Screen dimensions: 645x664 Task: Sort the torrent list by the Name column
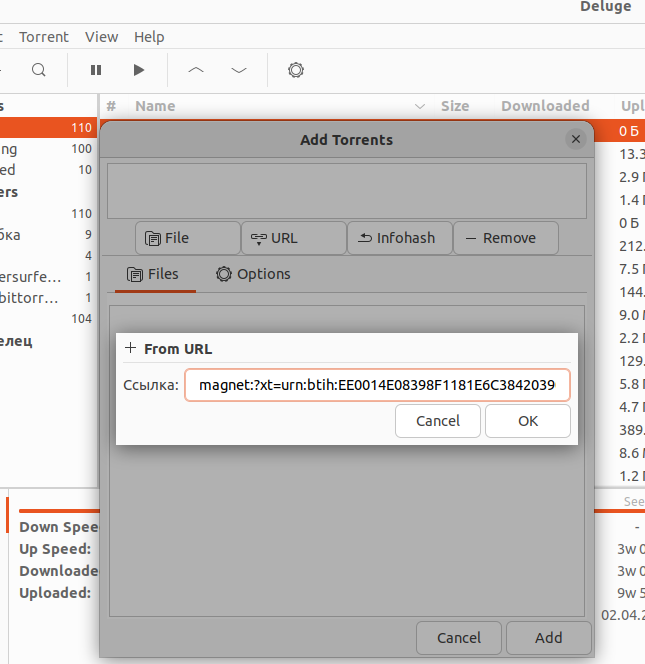click(x=155, y=106)
